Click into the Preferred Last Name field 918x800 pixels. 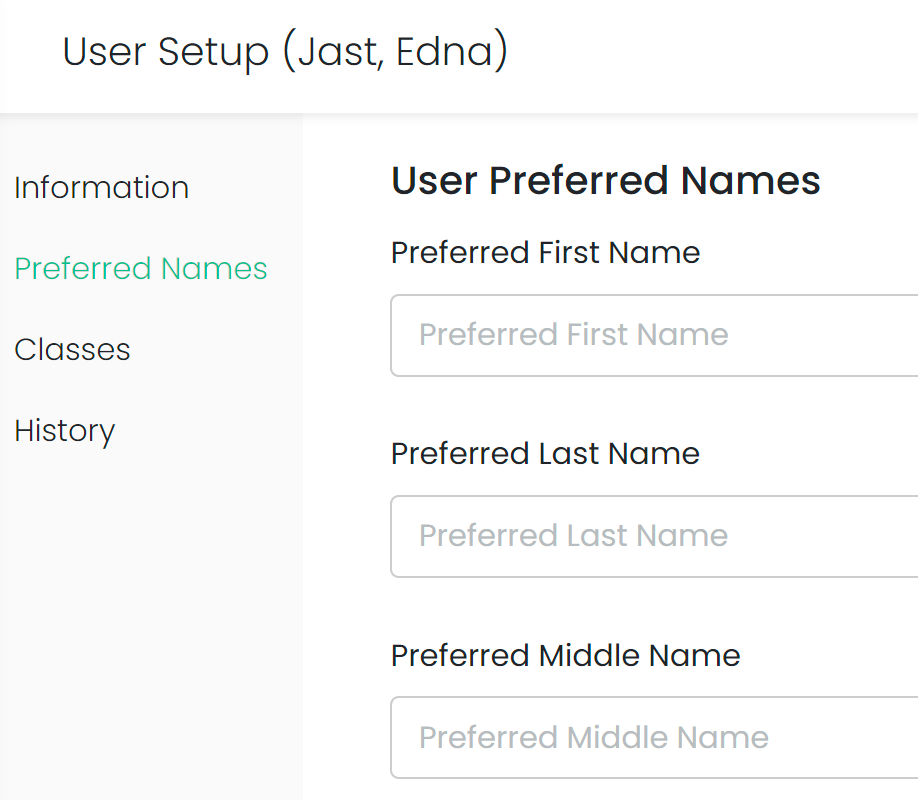654,536
